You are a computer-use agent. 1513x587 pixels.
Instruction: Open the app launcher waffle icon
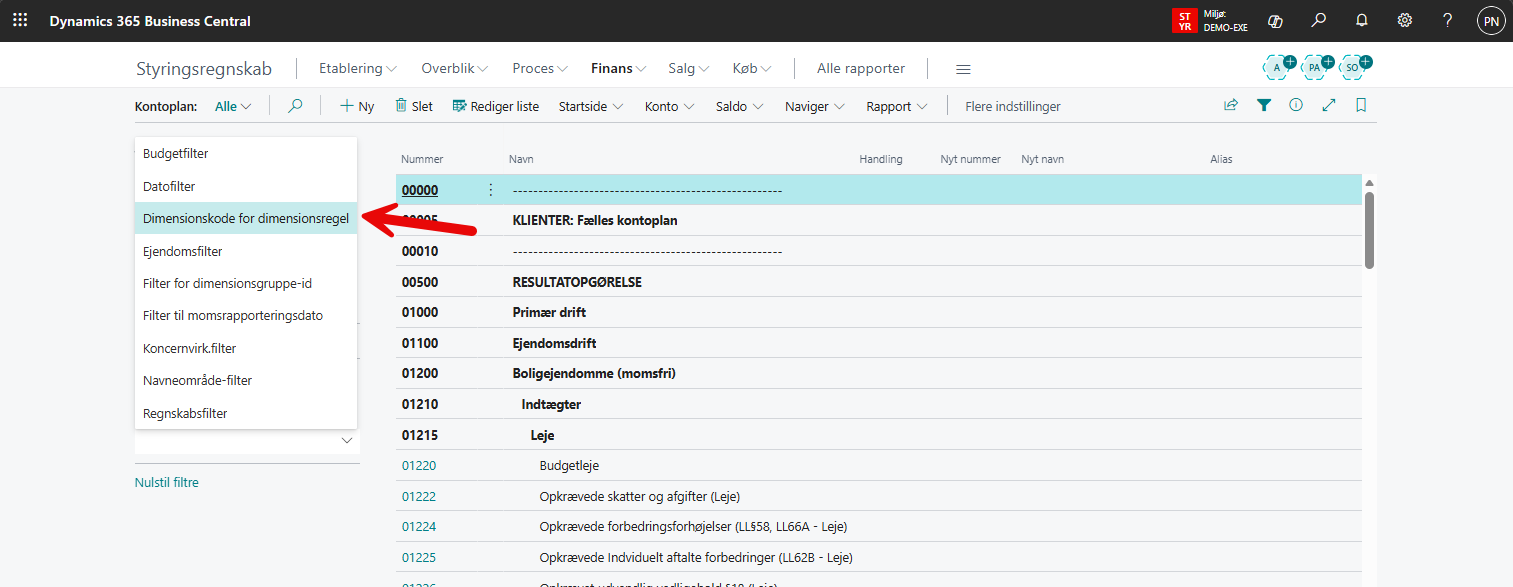(x=20, y=20)
